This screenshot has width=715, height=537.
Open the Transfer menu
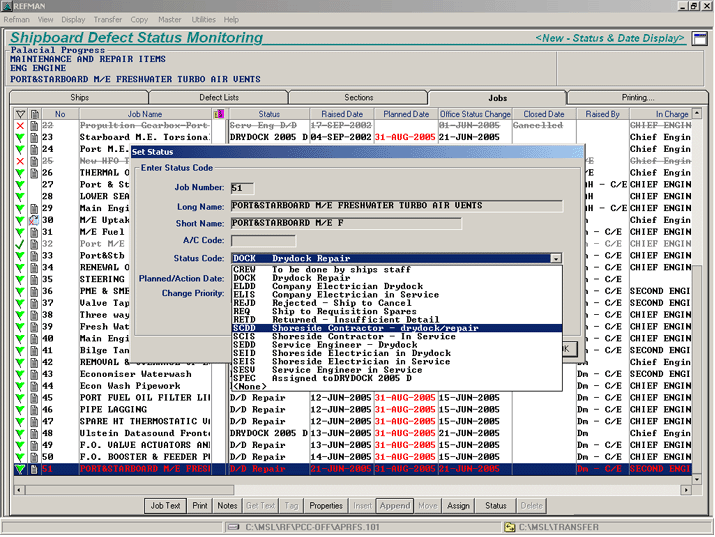107,19
